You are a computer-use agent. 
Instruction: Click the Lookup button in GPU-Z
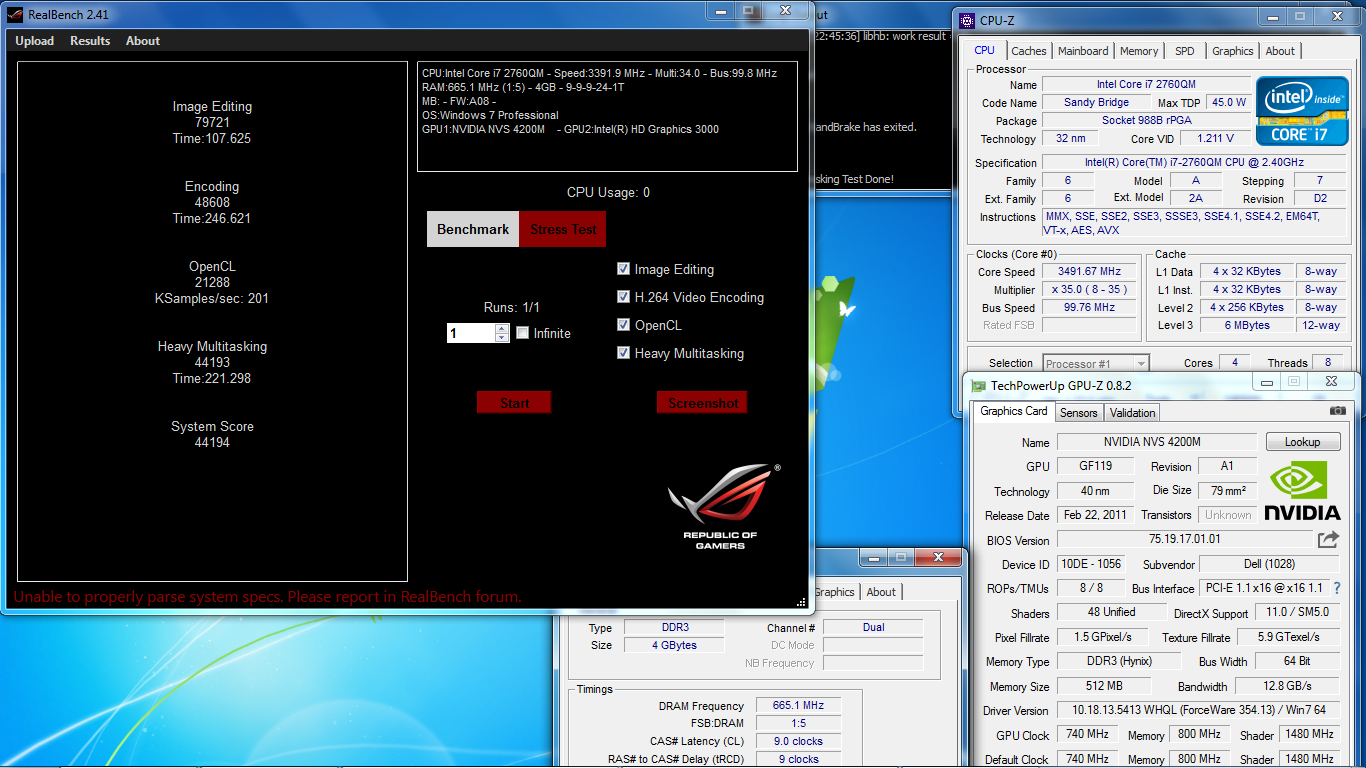1303,442
